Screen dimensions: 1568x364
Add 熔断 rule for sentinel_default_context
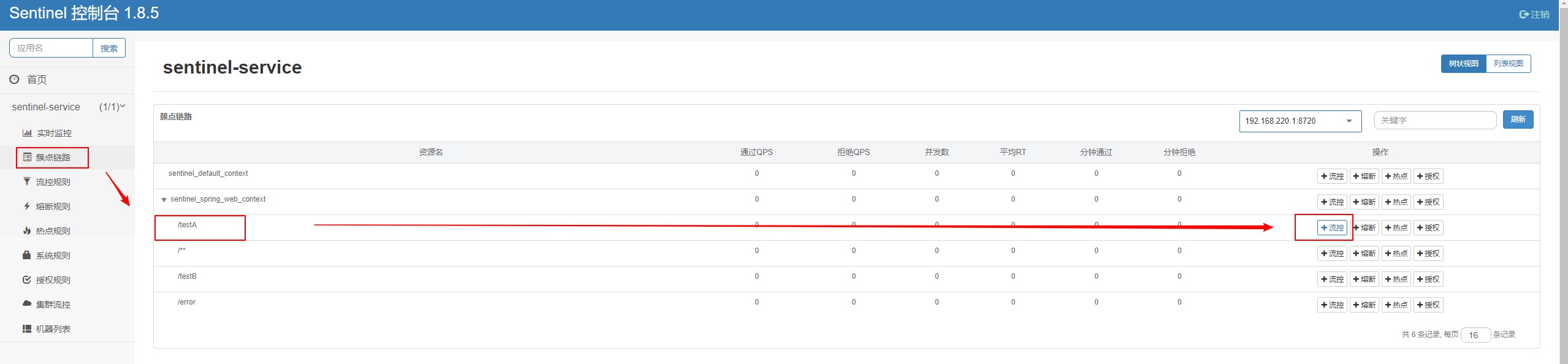pos(1364,176)
